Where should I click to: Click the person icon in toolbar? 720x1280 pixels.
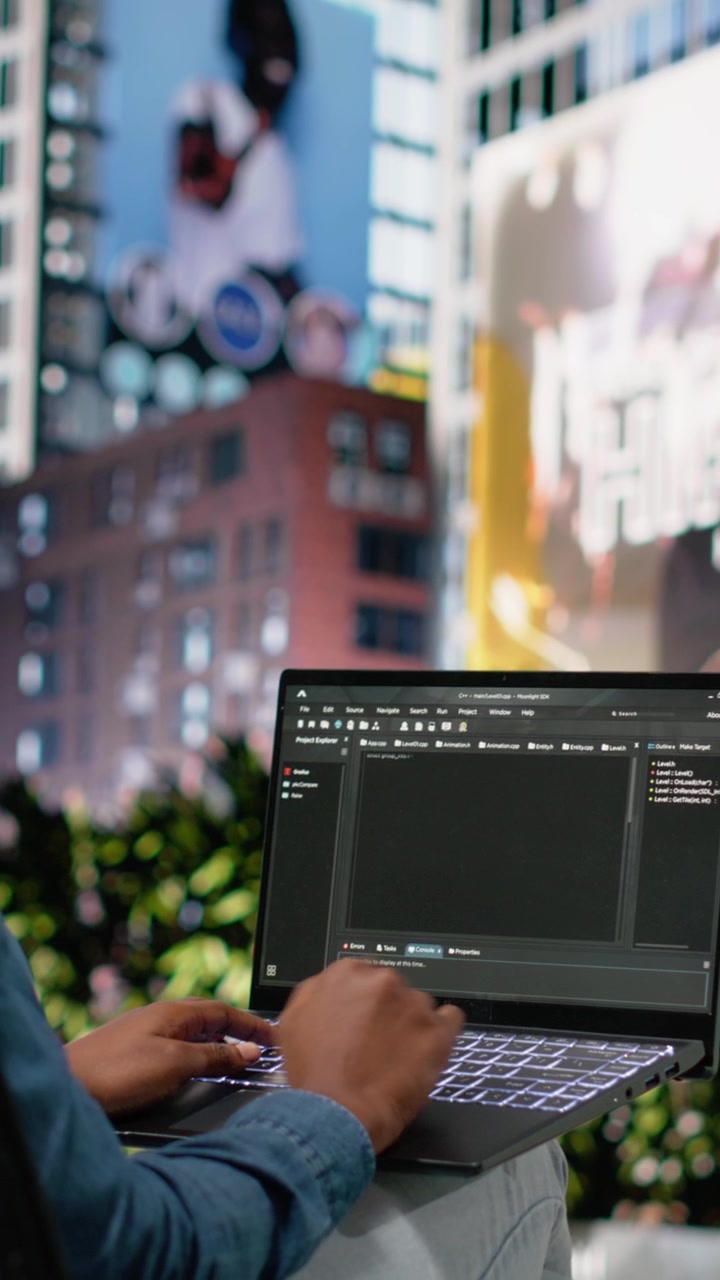pos(404,725)
